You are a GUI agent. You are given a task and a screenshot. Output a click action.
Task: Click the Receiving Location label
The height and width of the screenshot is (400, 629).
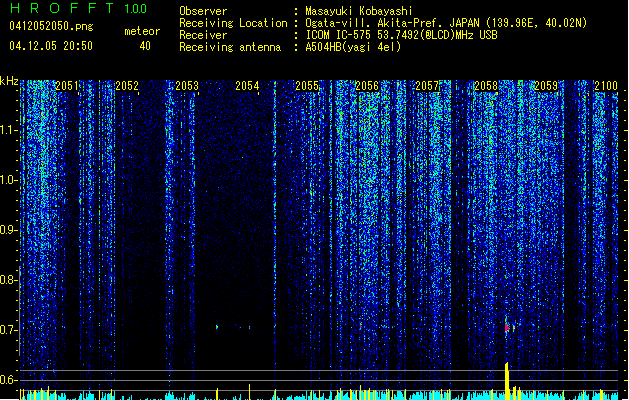(x=233, y=23)
